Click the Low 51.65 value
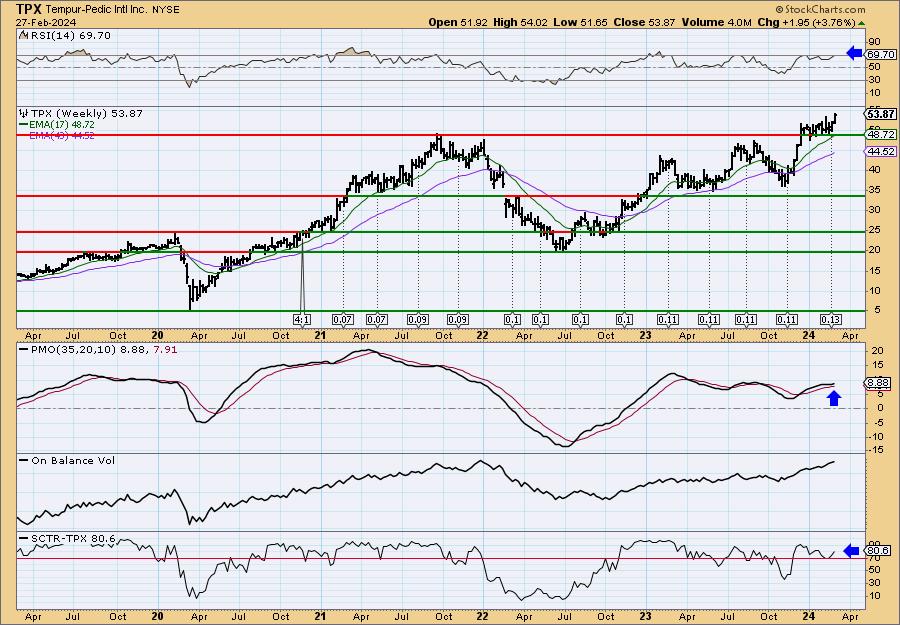This screenshot has width=900, height=625. [579, 22]
